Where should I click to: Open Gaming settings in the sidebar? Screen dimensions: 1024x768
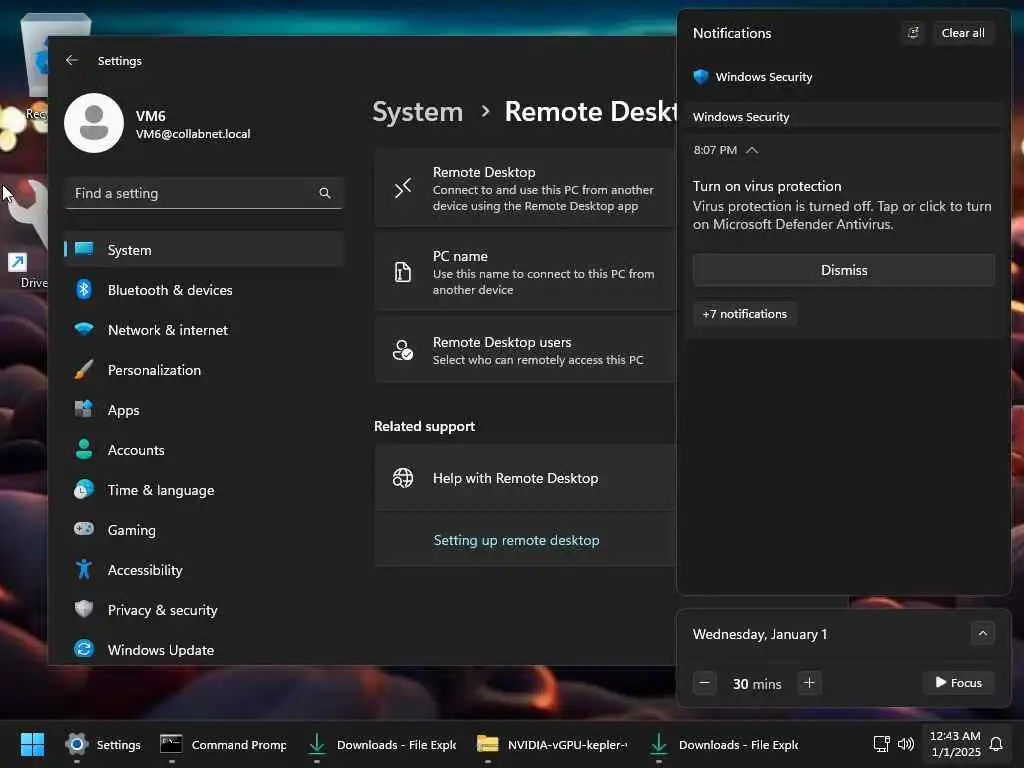coord(204,530)
